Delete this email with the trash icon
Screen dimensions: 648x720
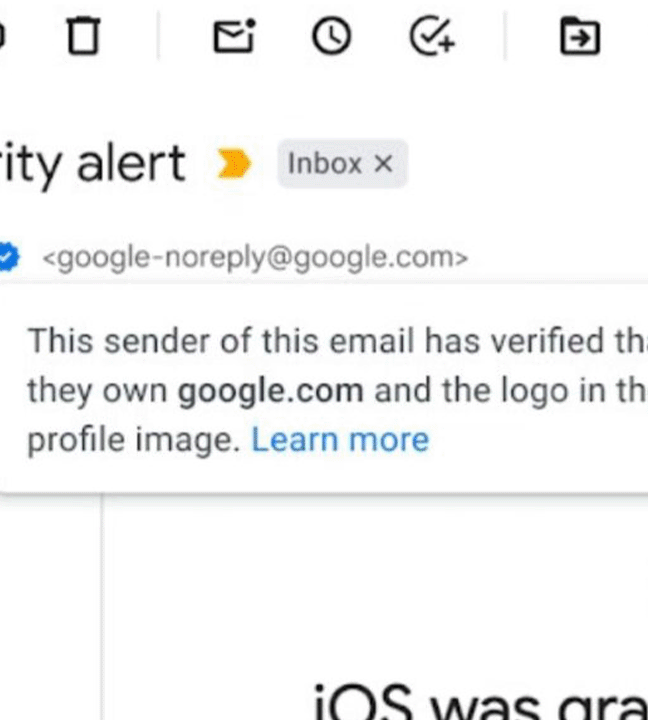coord(83,36)
